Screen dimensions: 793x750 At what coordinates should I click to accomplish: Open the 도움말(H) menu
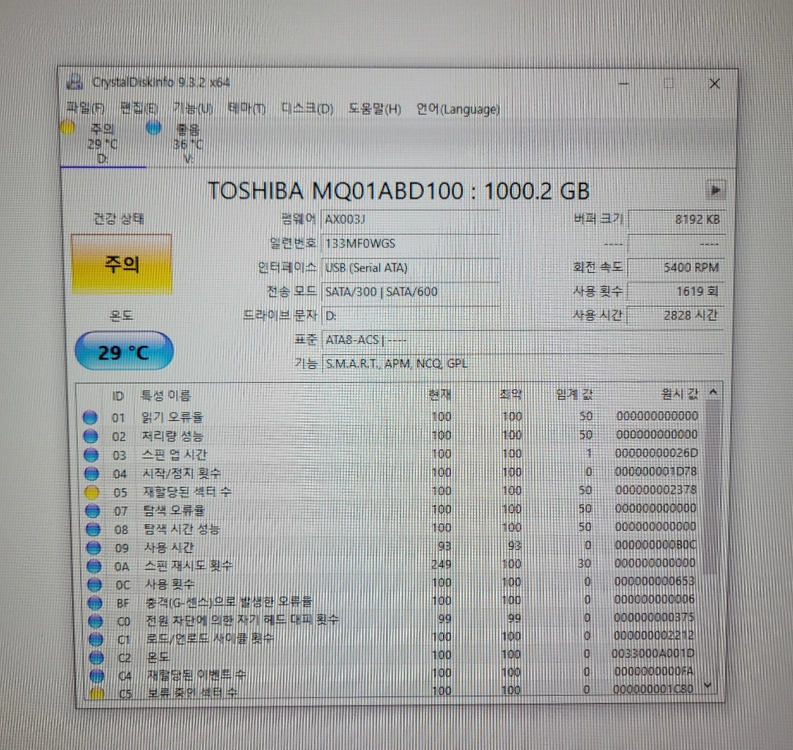(x=375, y=109)
